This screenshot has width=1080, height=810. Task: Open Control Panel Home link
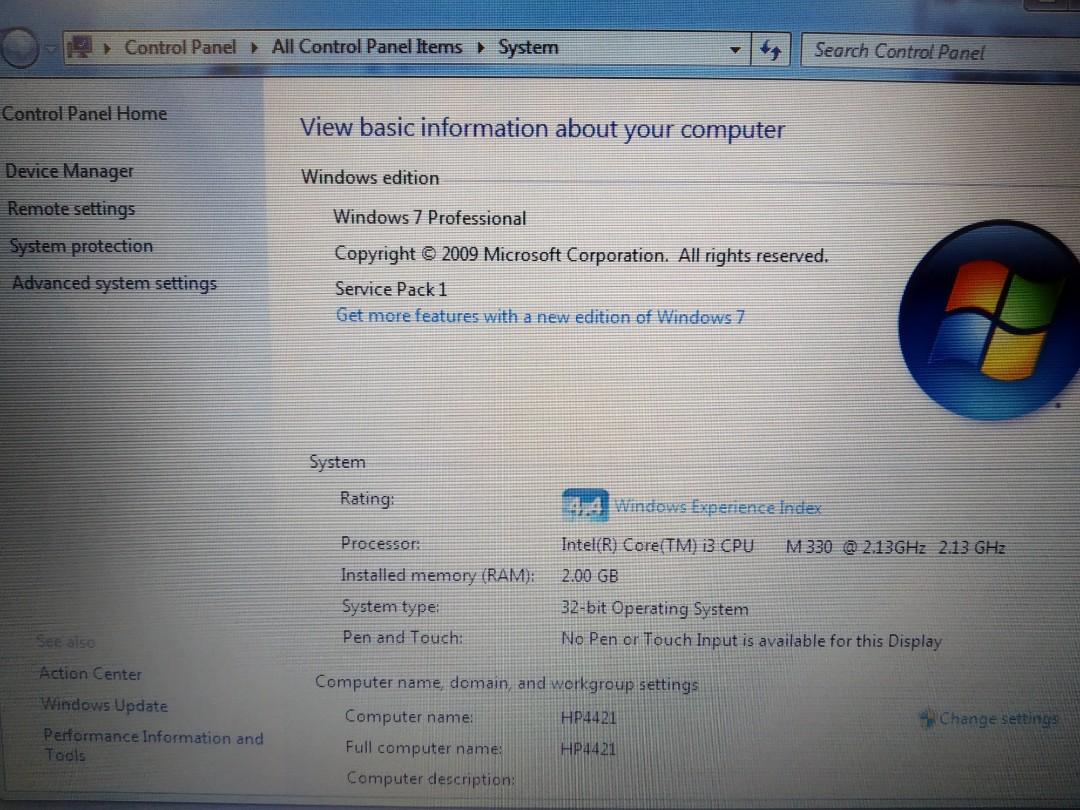84,113
